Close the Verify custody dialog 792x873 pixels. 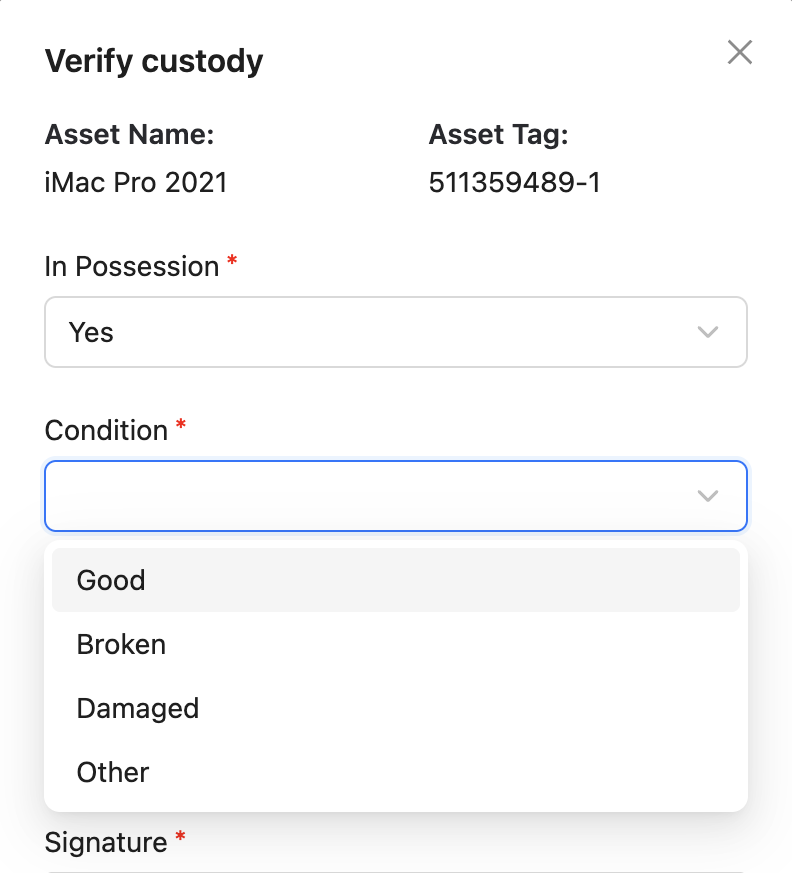click(x=740, y=52)
